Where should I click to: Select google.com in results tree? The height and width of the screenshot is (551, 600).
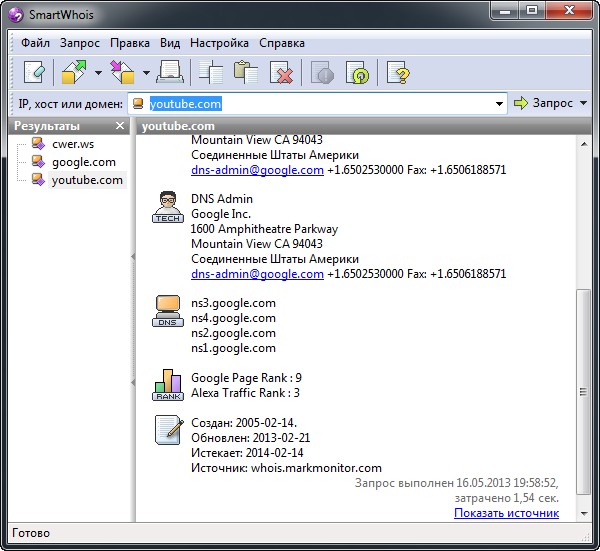pyautogui.click(x=84, y=162)
